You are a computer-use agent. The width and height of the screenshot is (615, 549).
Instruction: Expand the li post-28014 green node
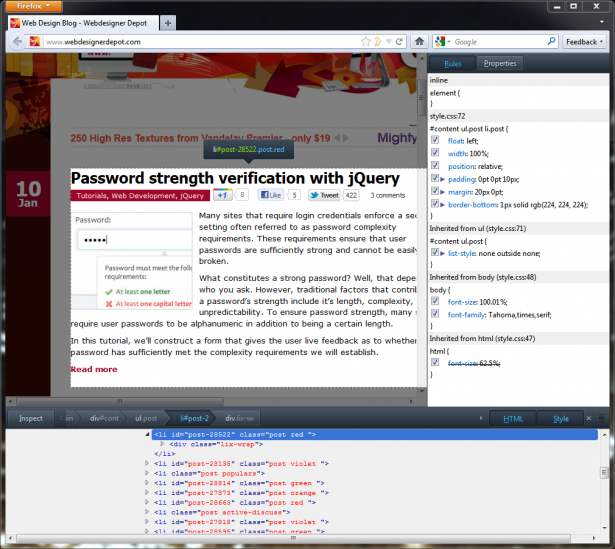[147, 483]
